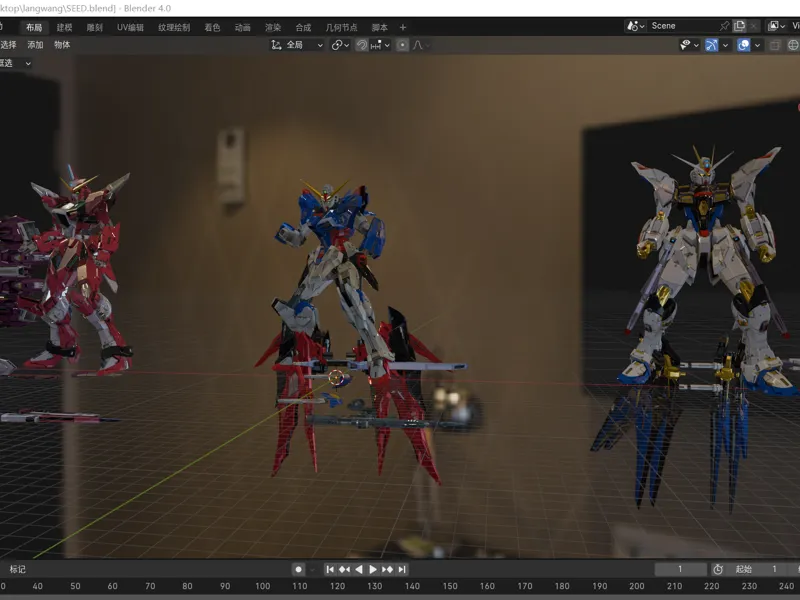Open the 标记 marker menu in timeline

(17, 569)
